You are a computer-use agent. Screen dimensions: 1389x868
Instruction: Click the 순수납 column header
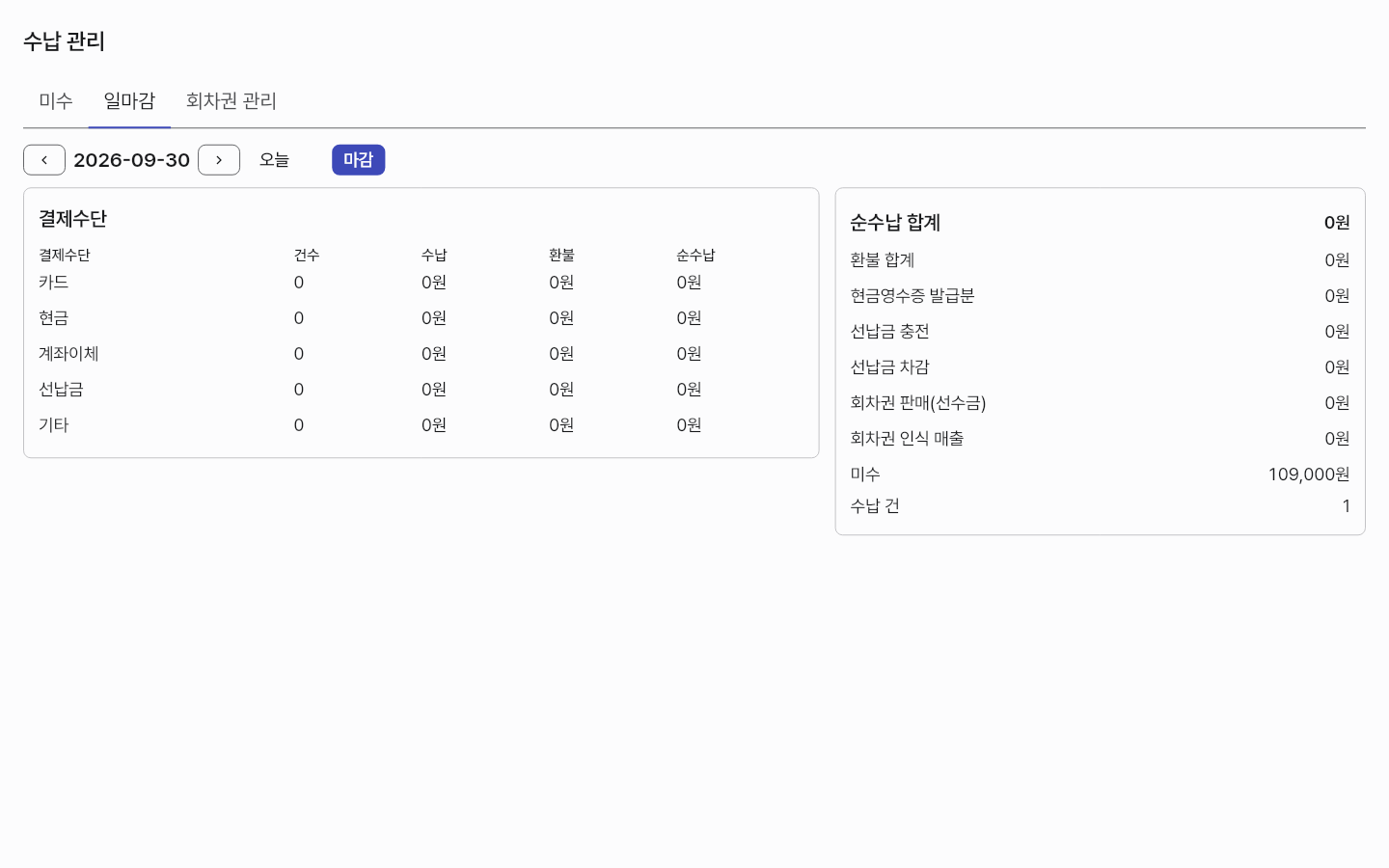(x=695, y=255)
